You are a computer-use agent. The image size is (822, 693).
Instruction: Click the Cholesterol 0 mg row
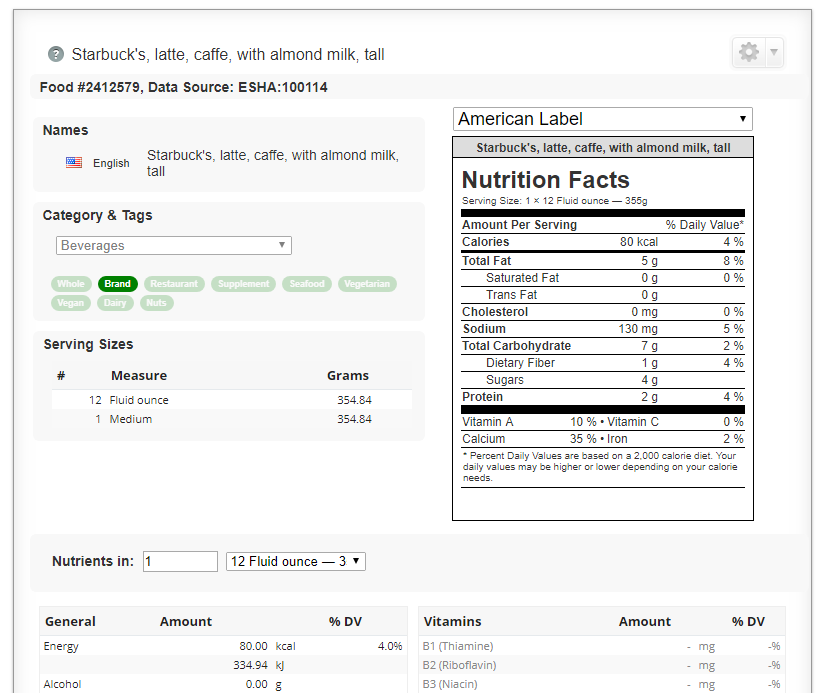602,312
